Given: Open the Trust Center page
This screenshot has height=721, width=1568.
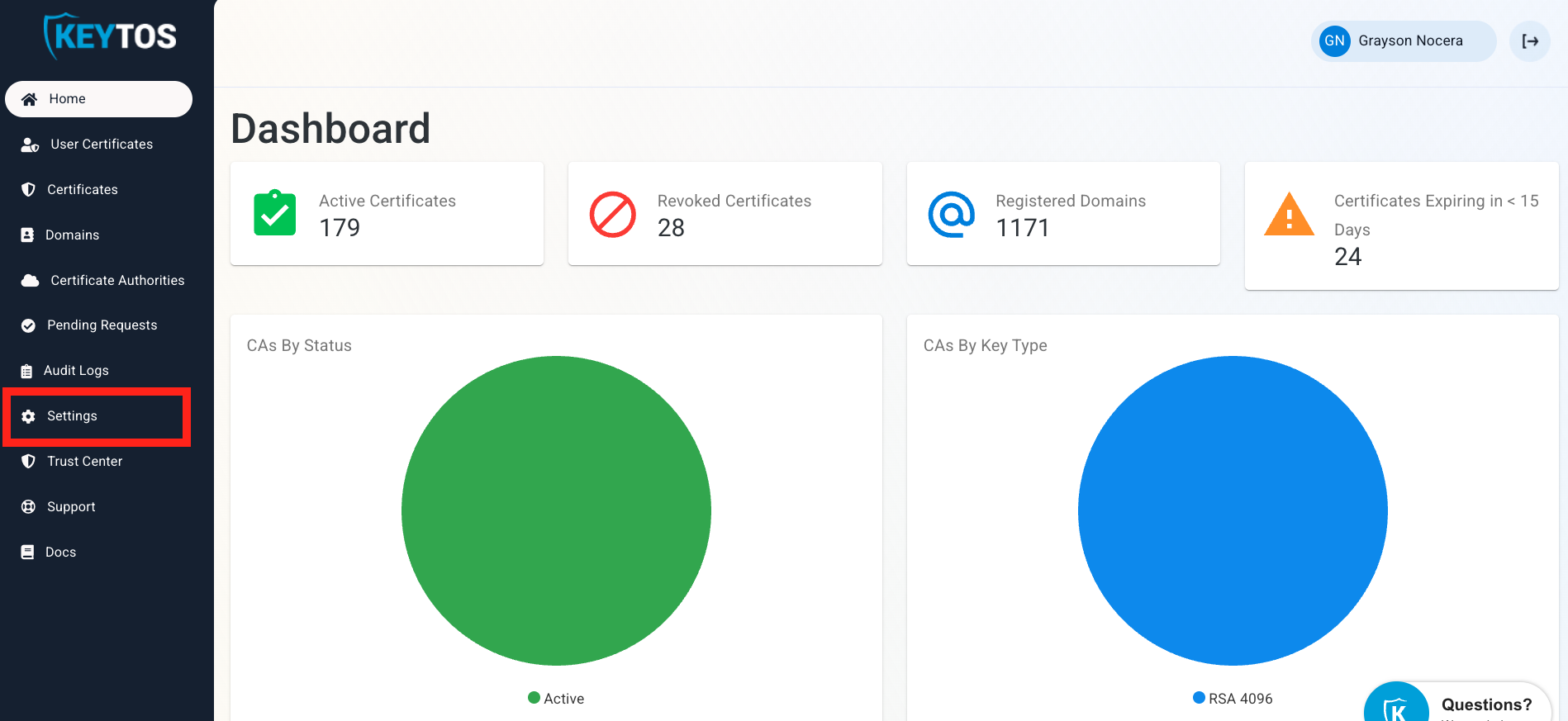Looking at the screenshot, I should click(84, 462).
